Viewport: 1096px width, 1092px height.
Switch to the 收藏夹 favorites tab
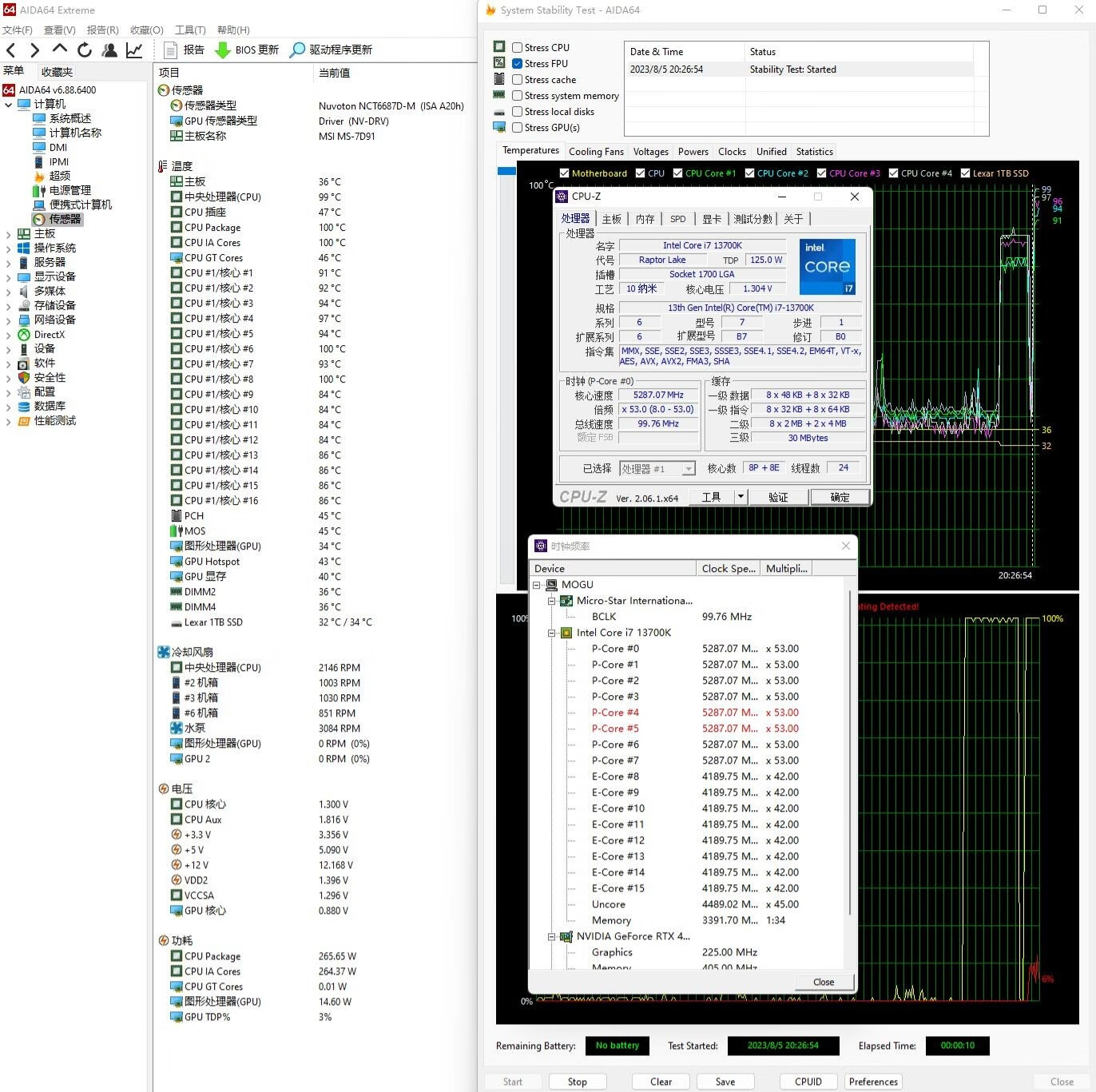pos(57,72)
